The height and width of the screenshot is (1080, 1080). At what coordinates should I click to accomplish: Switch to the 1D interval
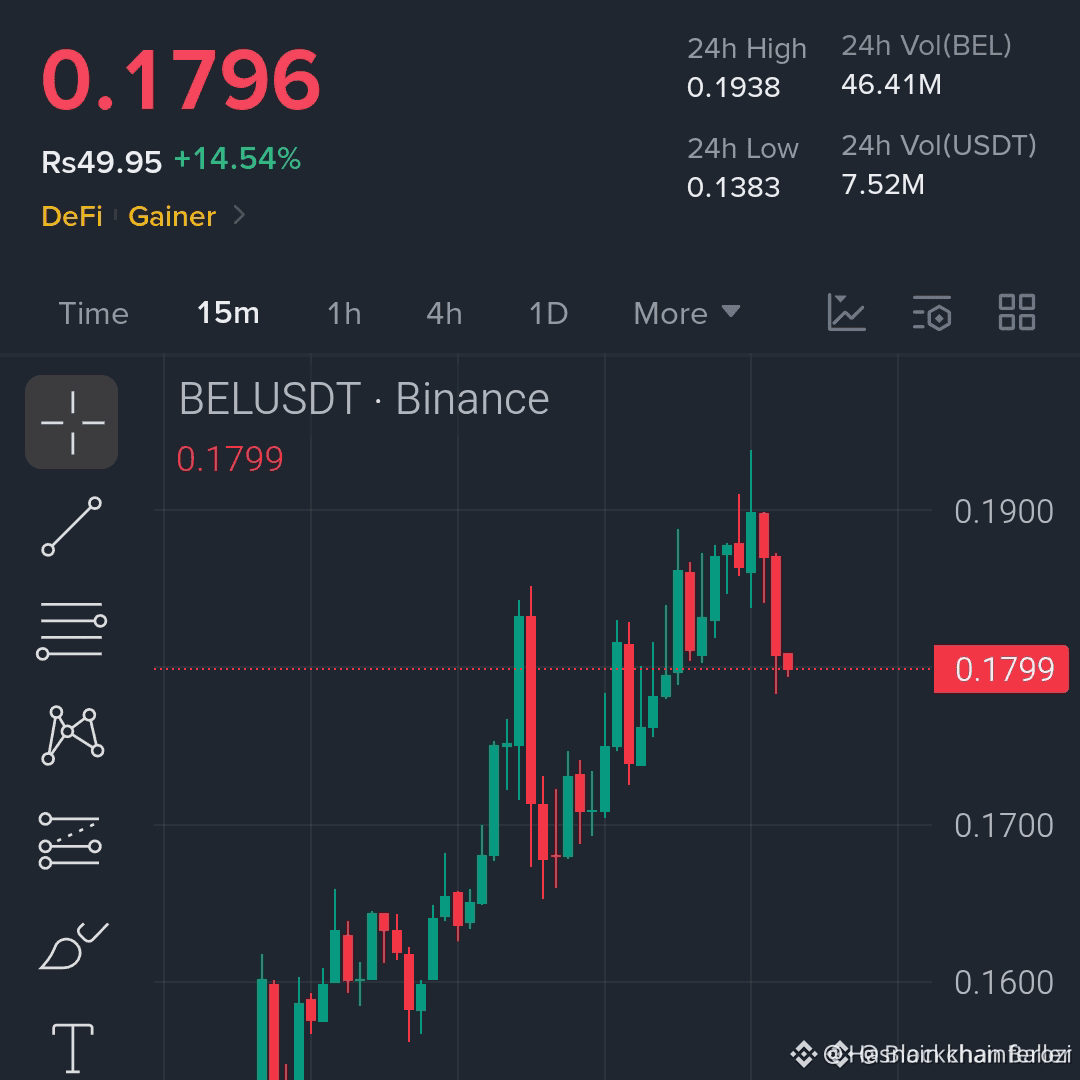[x=548, y=313]
